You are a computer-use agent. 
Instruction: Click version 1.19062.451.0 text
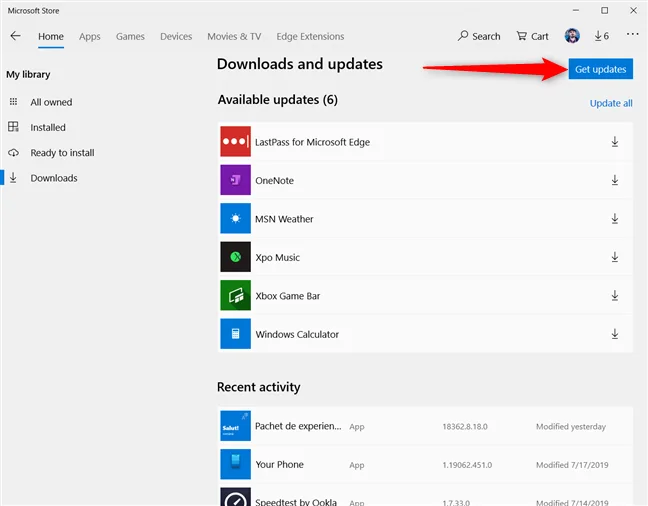click(x=467, y=465)
